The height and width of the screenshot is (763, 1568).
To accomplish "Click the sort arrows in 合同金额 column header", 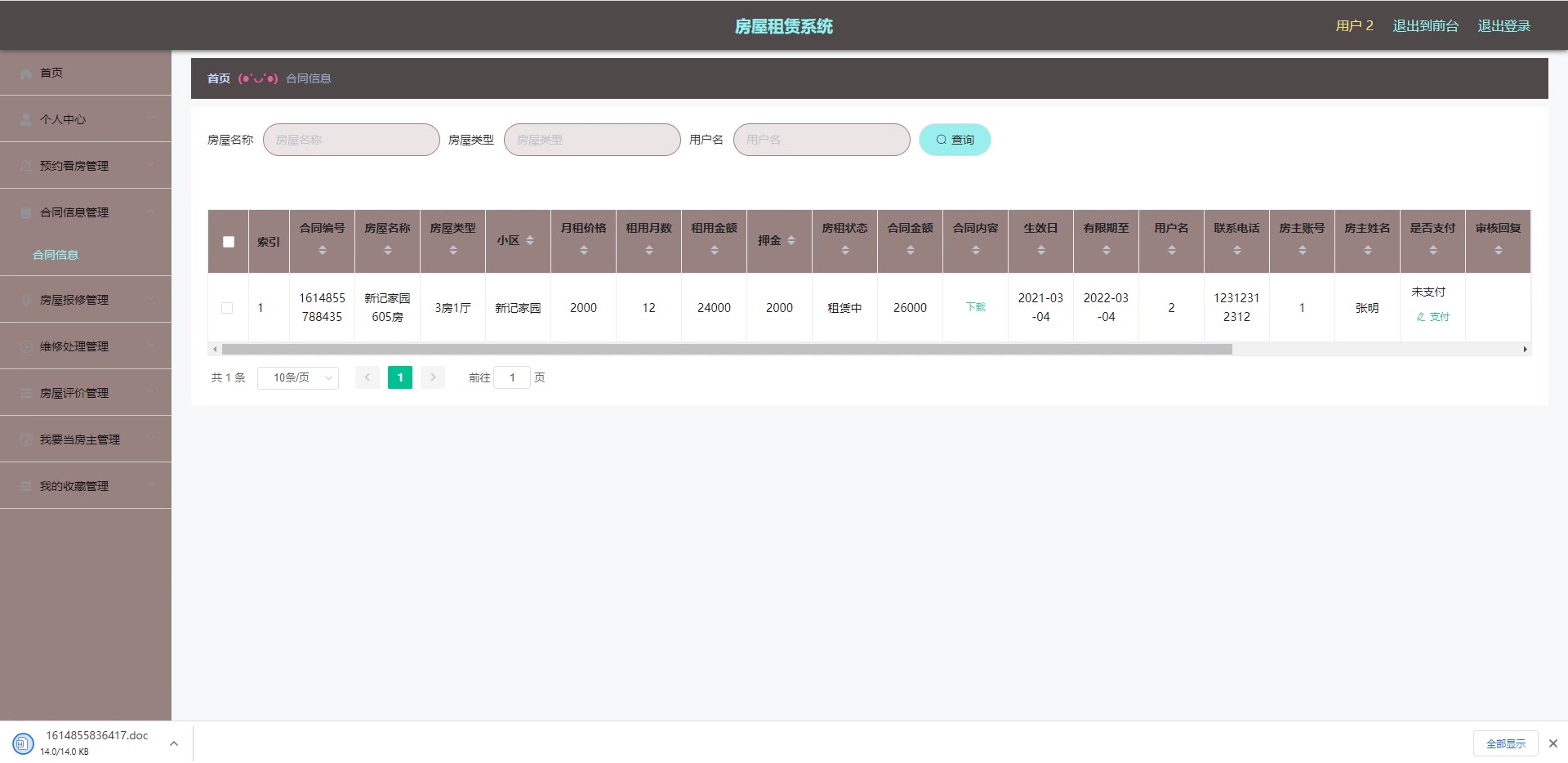I will tap(911, 250).
